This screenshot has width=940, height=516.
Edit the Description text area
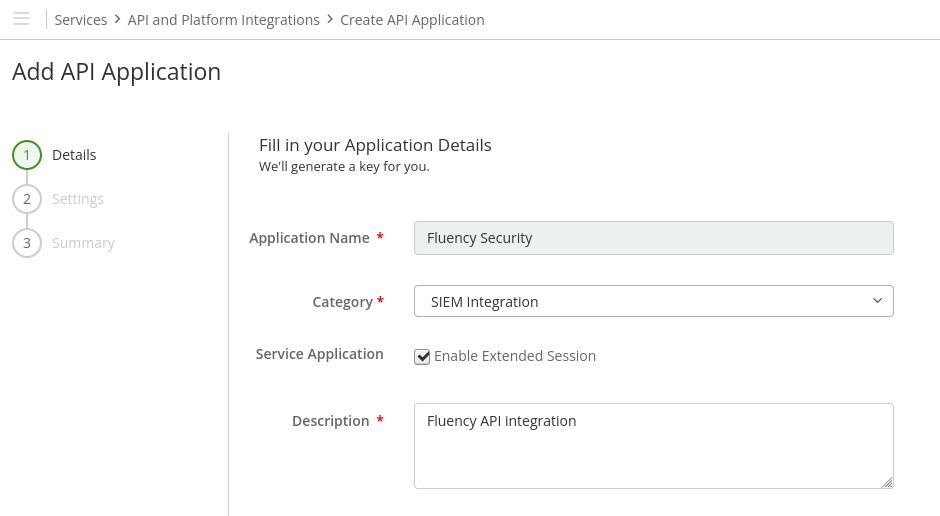click(653, 446)
